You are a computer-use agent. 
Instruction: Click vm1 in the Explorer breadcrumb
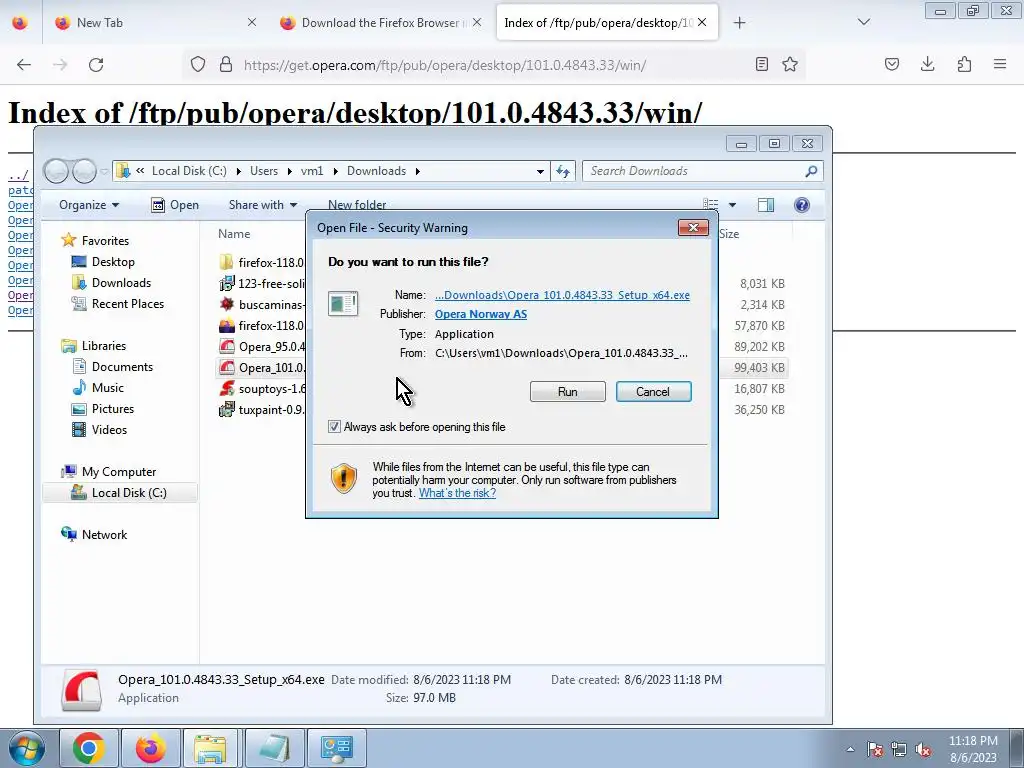[x=312, y=171]
